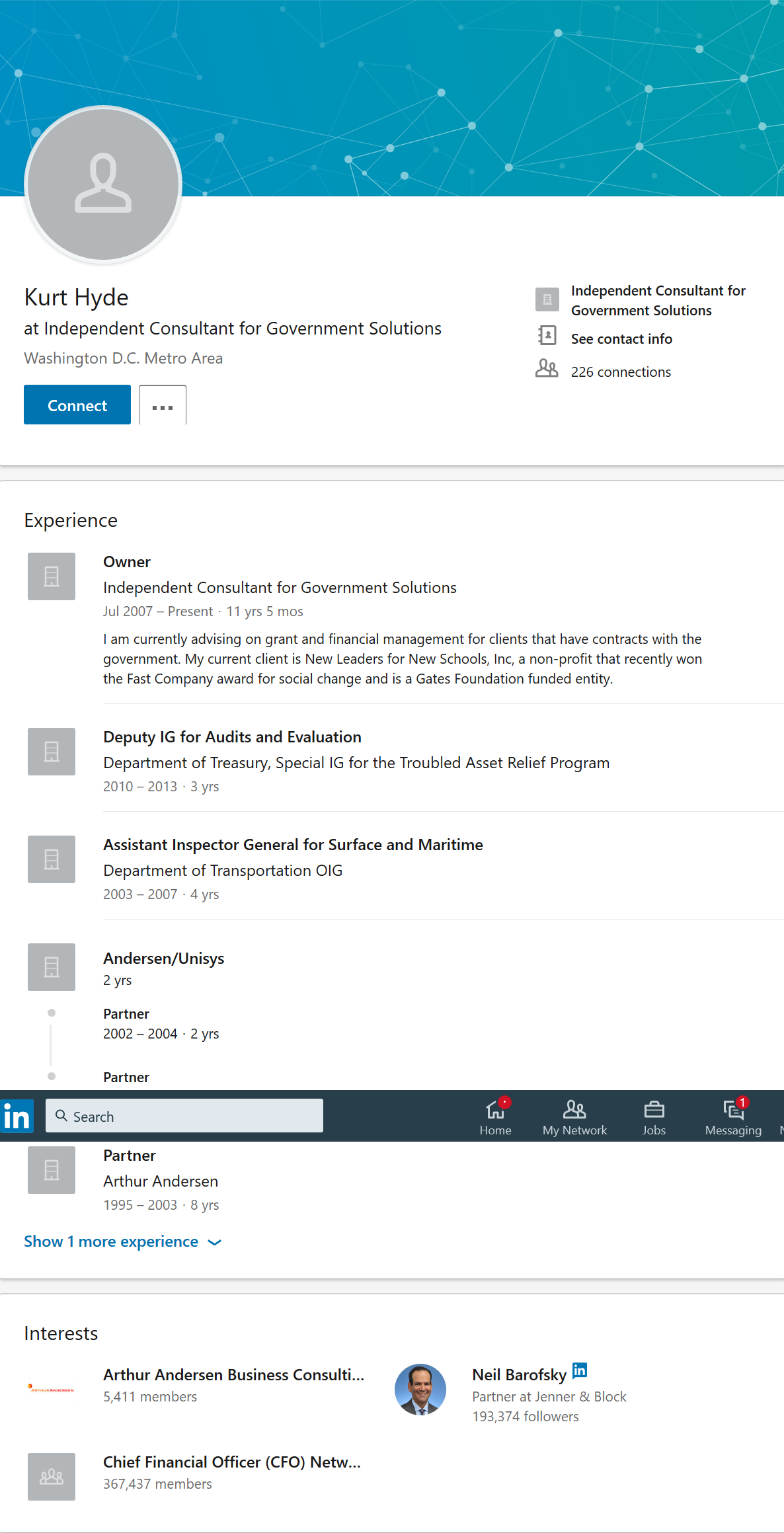Viewport: 784px width, 1533px height.
Task: Click Neil Barofsky's profile photo
Action: (x=420, y=1389)
